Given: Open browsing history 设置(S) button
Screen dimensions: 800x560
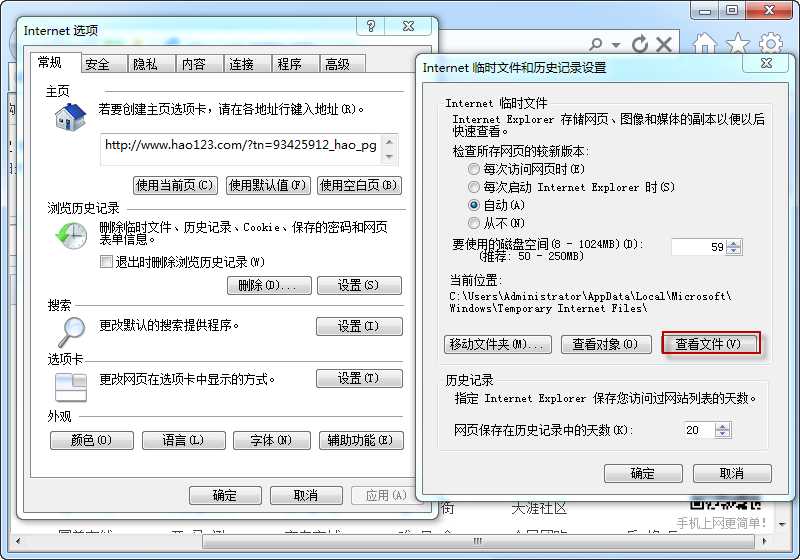Looking at the screenshot, I should (359, 285).
